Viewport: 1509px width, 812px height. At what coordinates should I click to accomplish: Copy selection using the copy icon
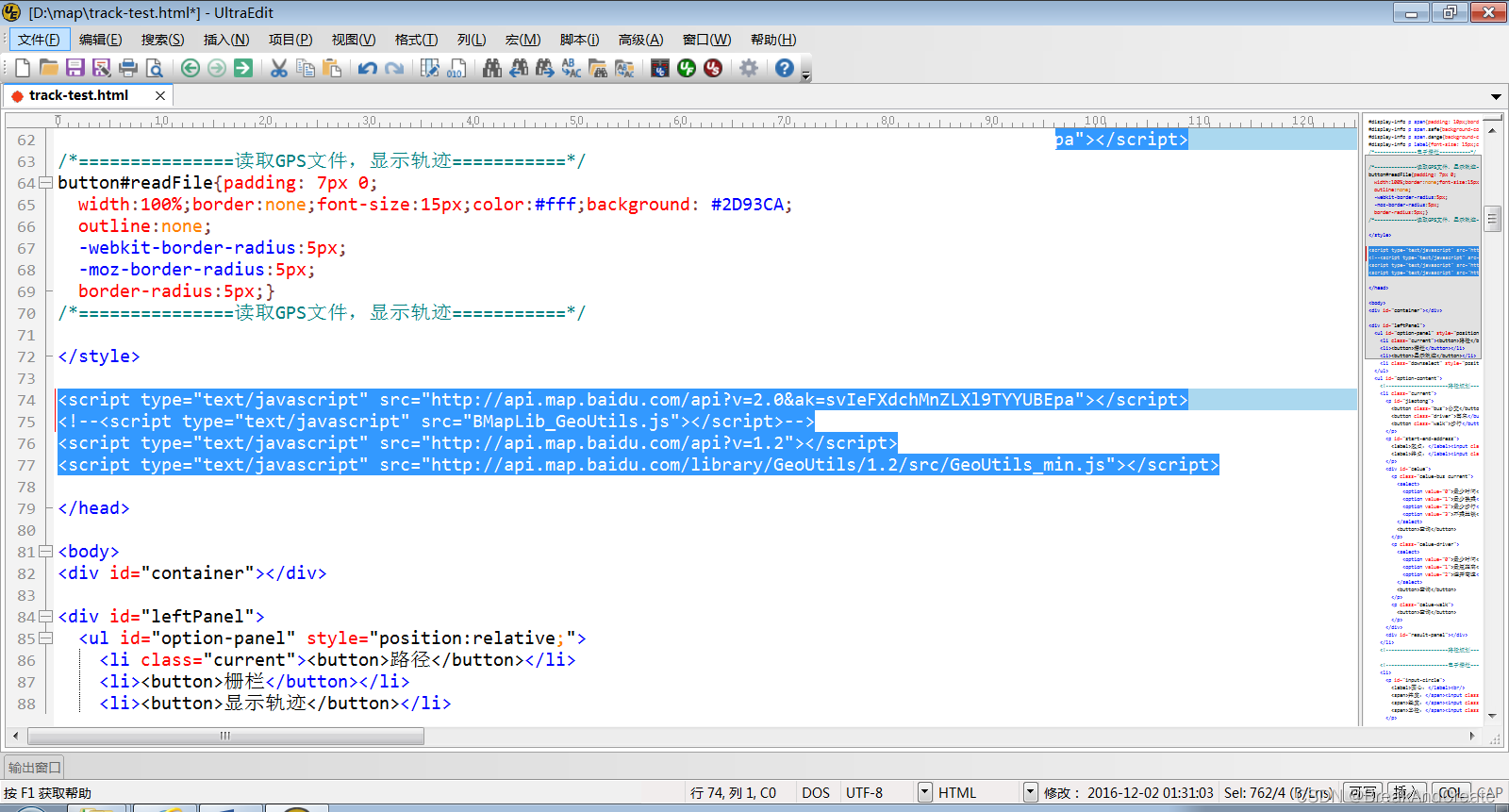[x=306, y=68]
